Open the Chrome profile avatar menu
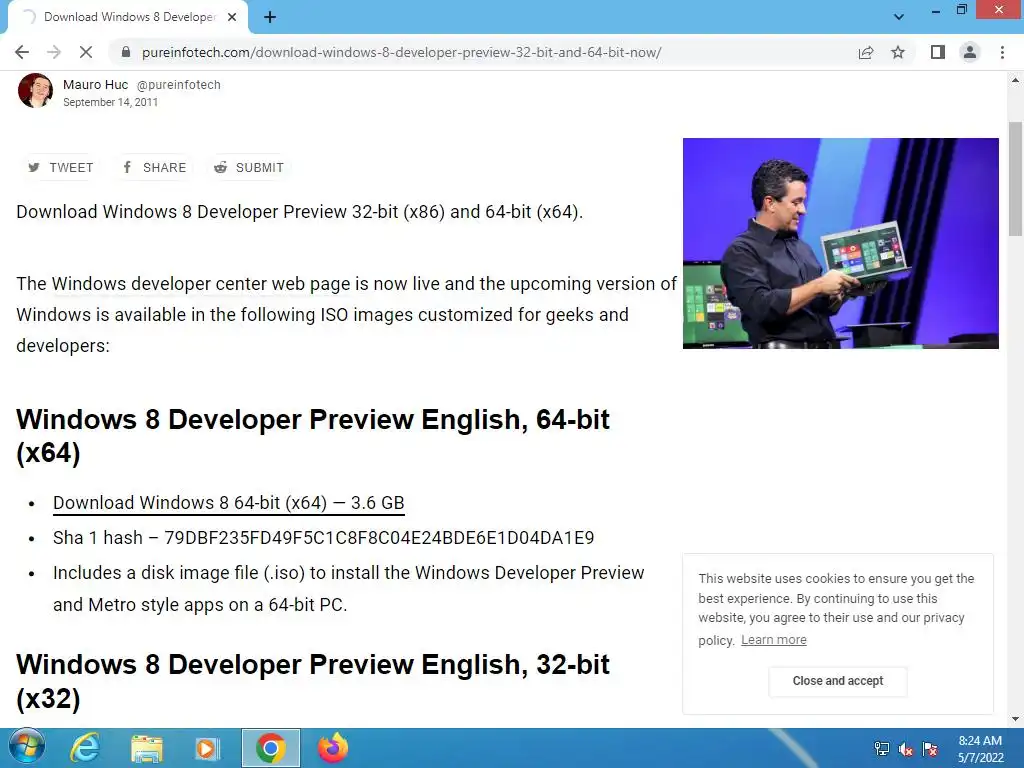The height and width of the screenshot is (768, 1024). click(x=970, y=52)
